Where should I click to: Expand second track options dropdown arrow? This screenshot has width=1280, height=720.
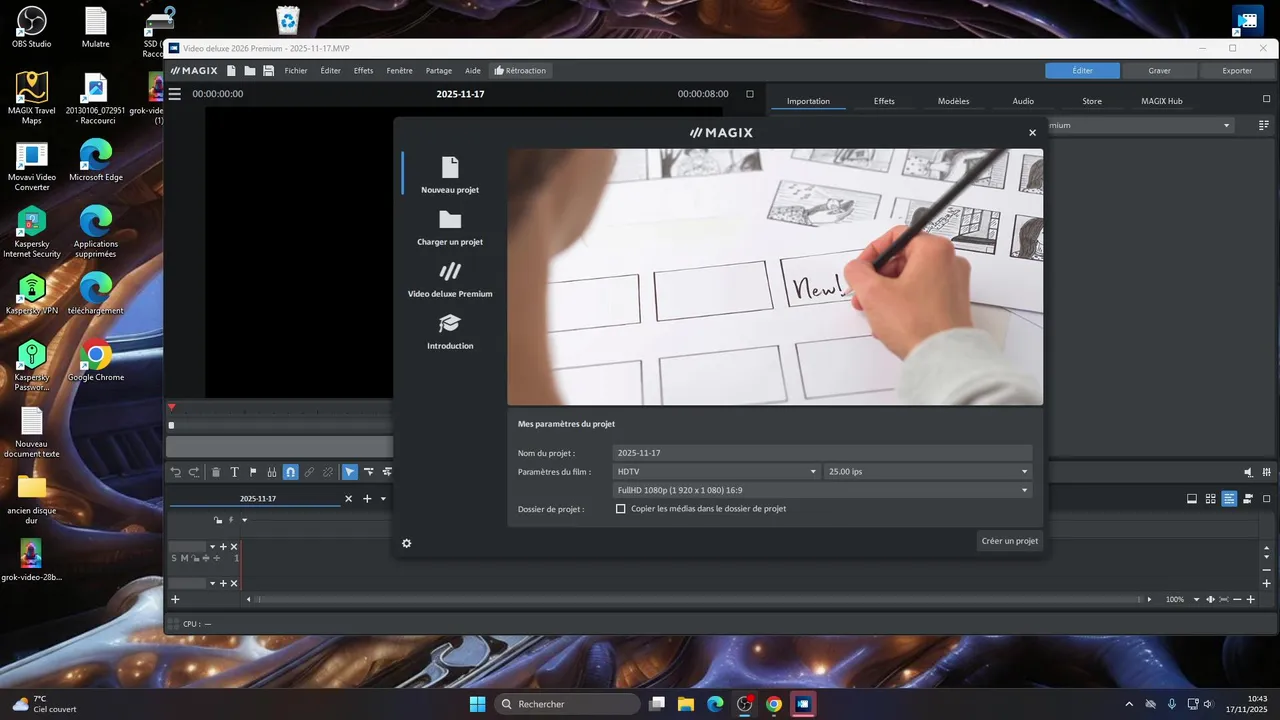pyautogui.click(x=212, y=583)
